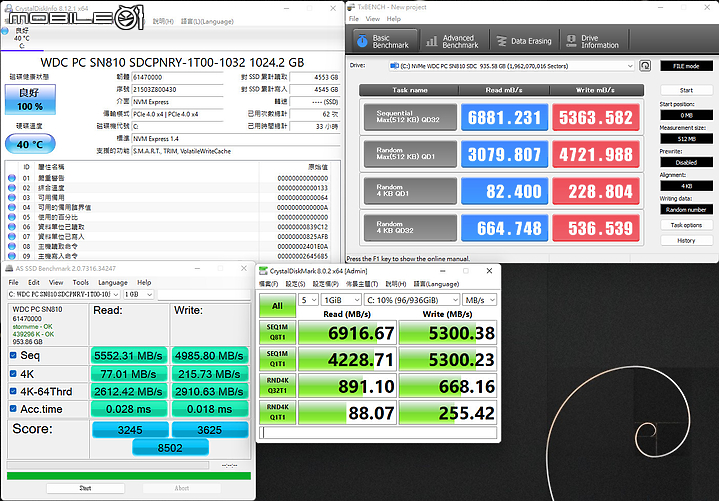Click status icon for attribute 01
Image resolution: width=719 pixels, height=501 pixels.
coord(12,178)
